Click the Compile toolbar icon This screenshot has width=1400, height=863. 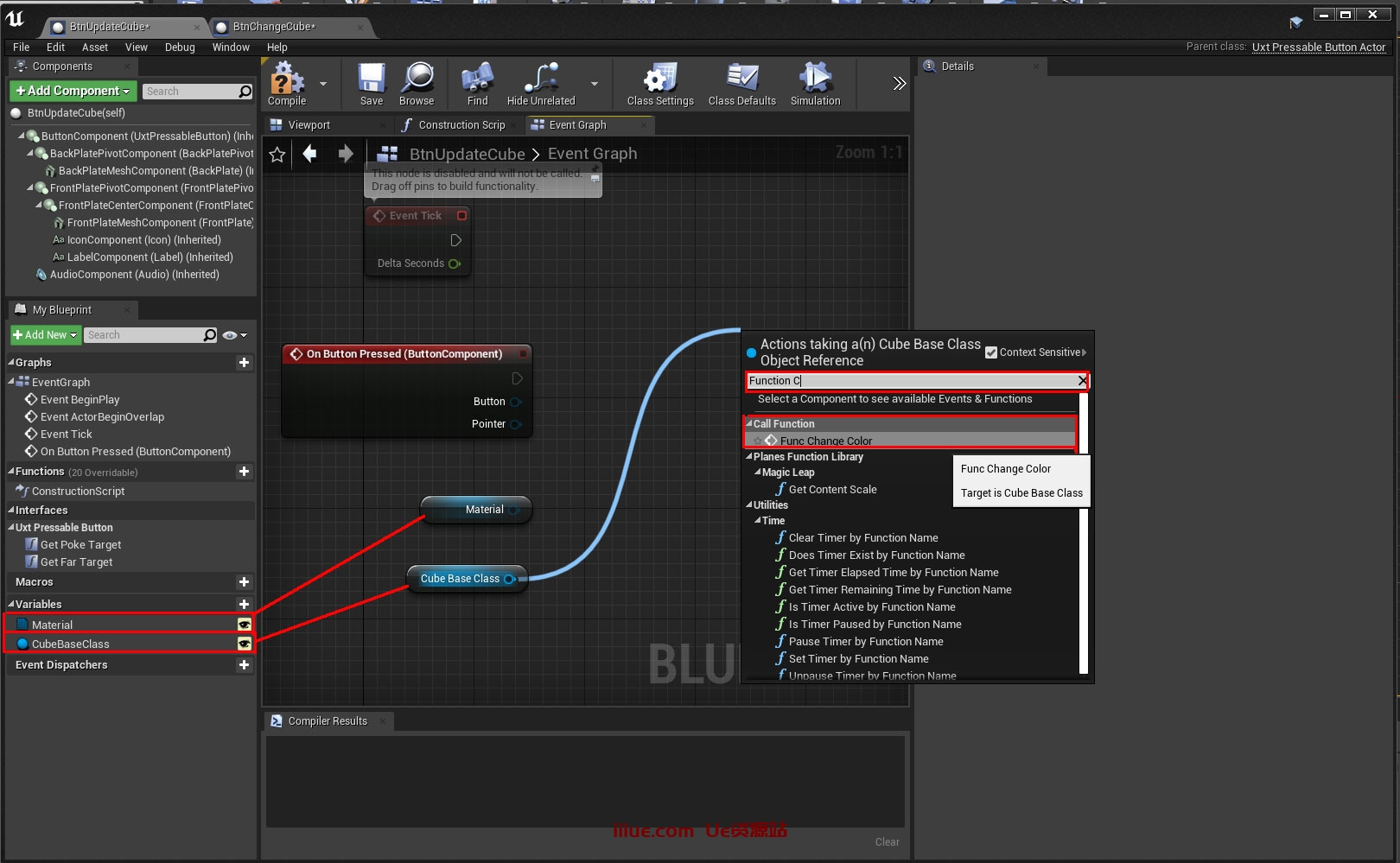click(x=287, y=81)
